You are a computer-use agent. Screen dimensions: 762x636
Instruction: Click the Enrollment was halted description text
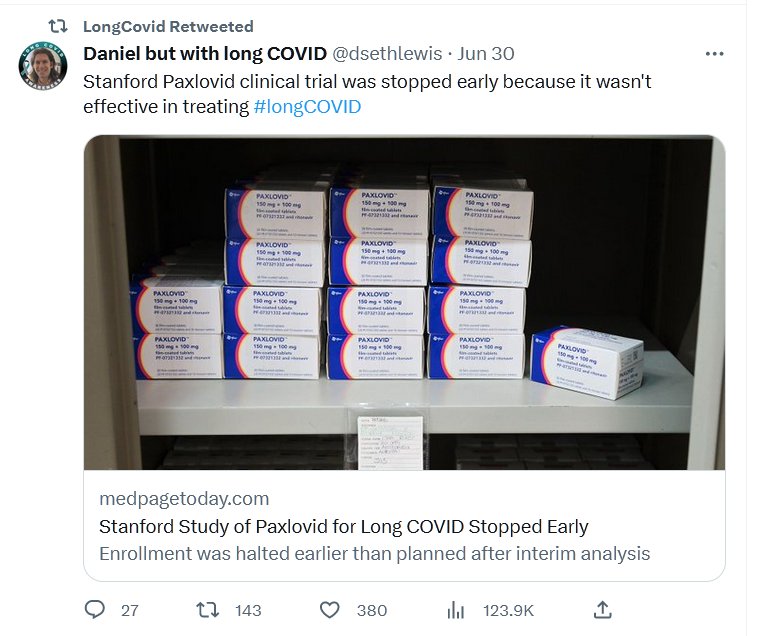374,553
